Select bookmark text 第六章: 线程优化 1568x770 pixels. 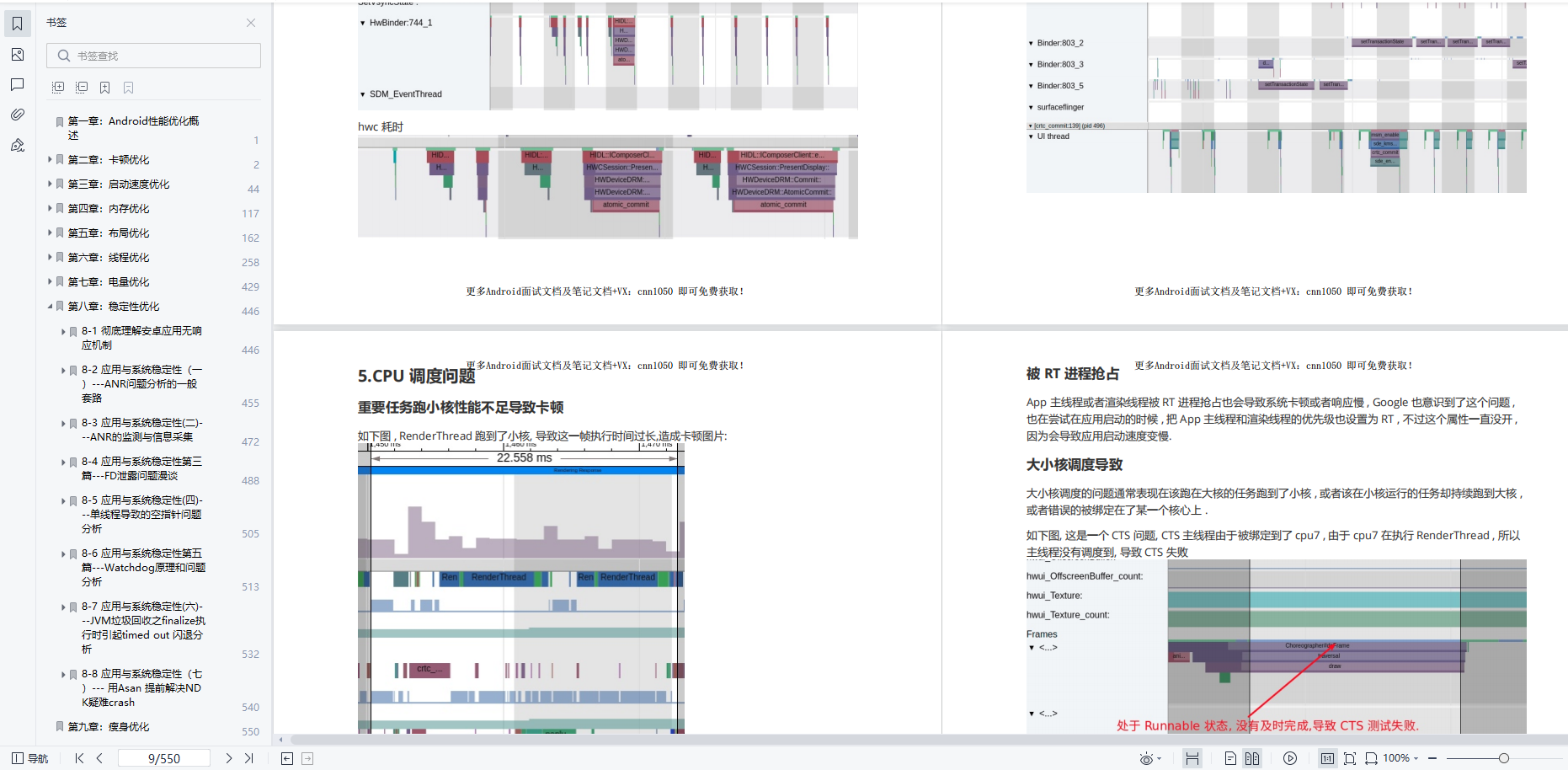pyautogui.click(x=109, y=257)
